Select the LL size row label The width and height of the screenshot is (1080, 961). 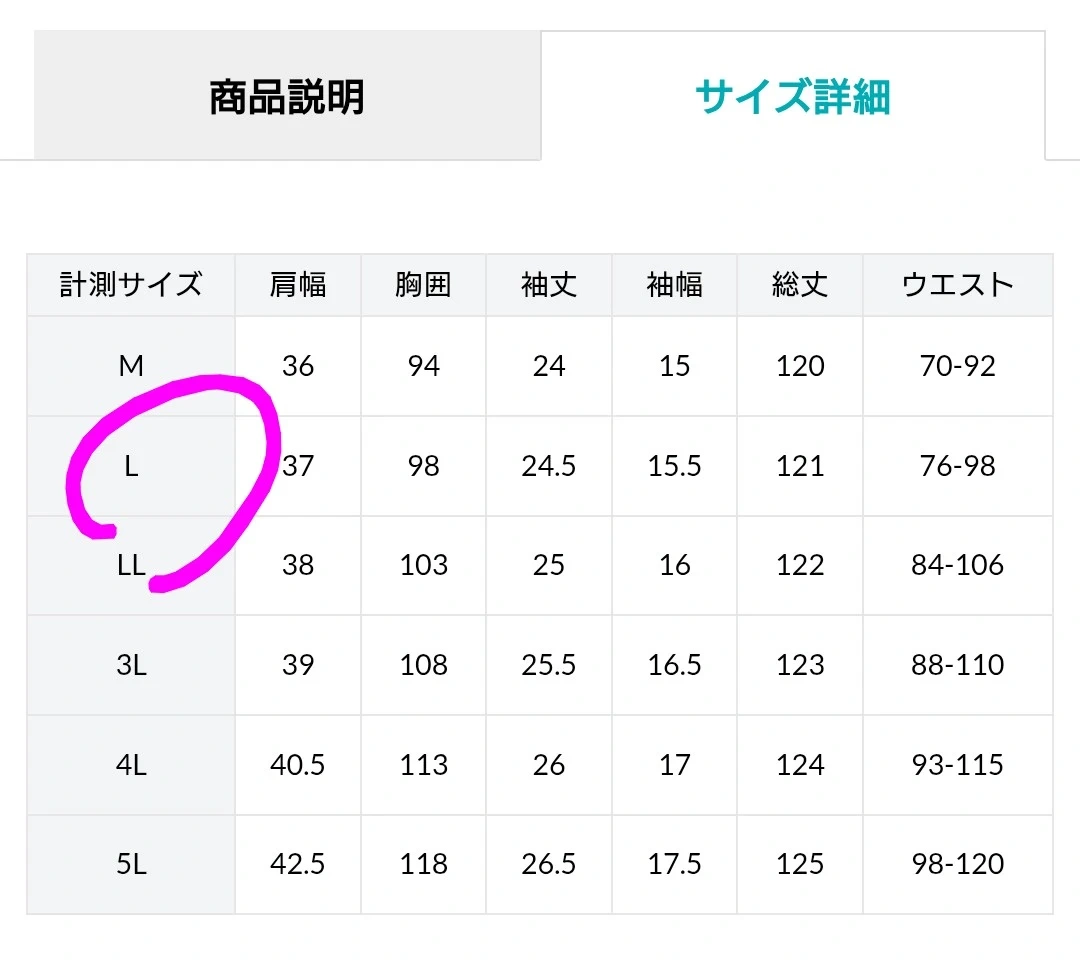pyautogui.click(x=131, y=566)
